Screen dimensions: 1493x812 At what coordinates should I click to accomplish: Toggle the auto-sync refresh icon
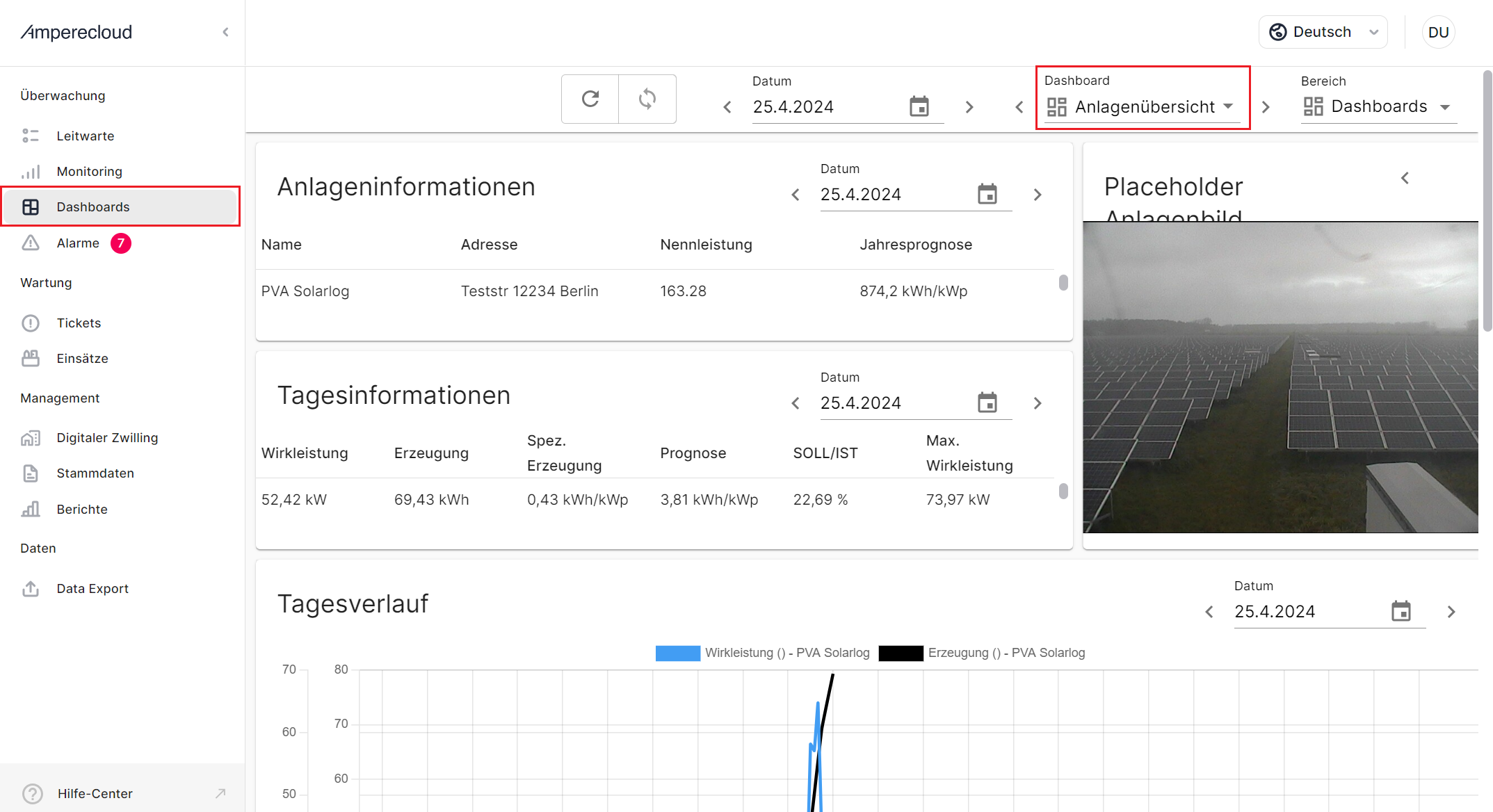coord(647,99)
